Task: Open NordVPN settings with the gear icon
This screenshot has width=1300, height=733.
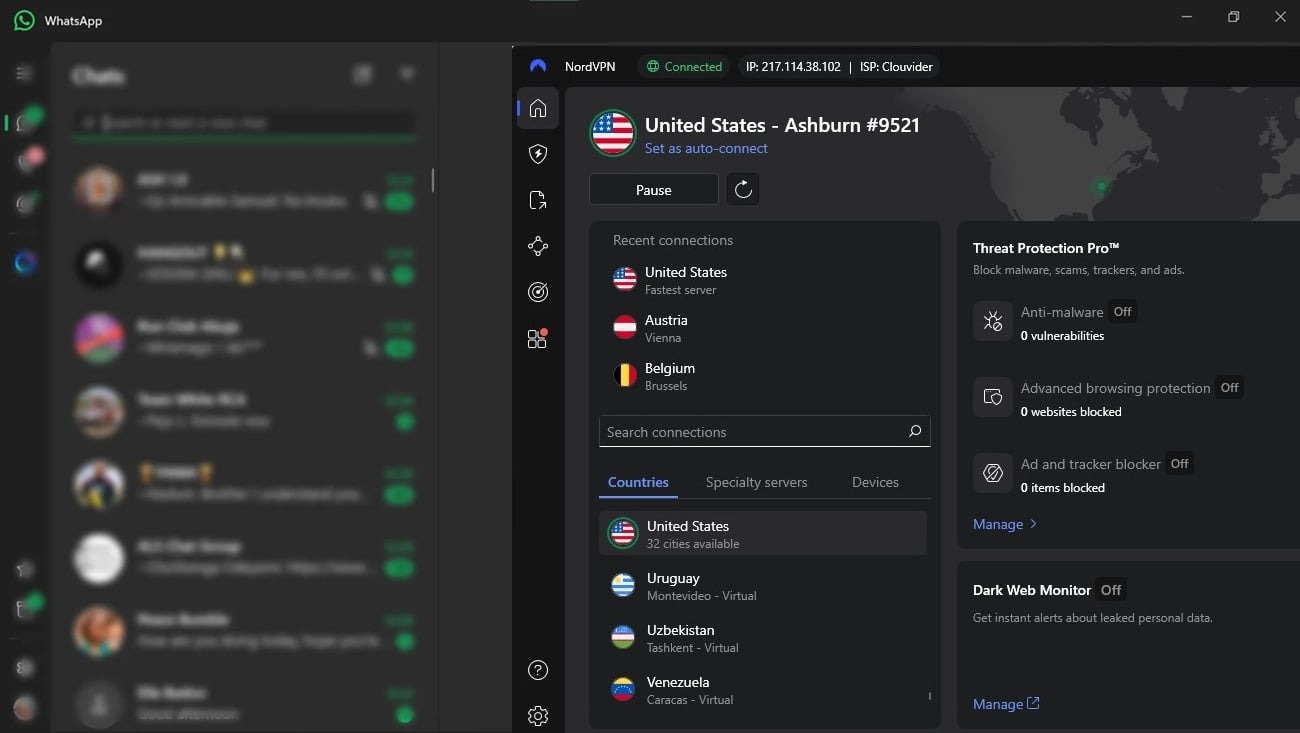Action: (x=538, y=716)
